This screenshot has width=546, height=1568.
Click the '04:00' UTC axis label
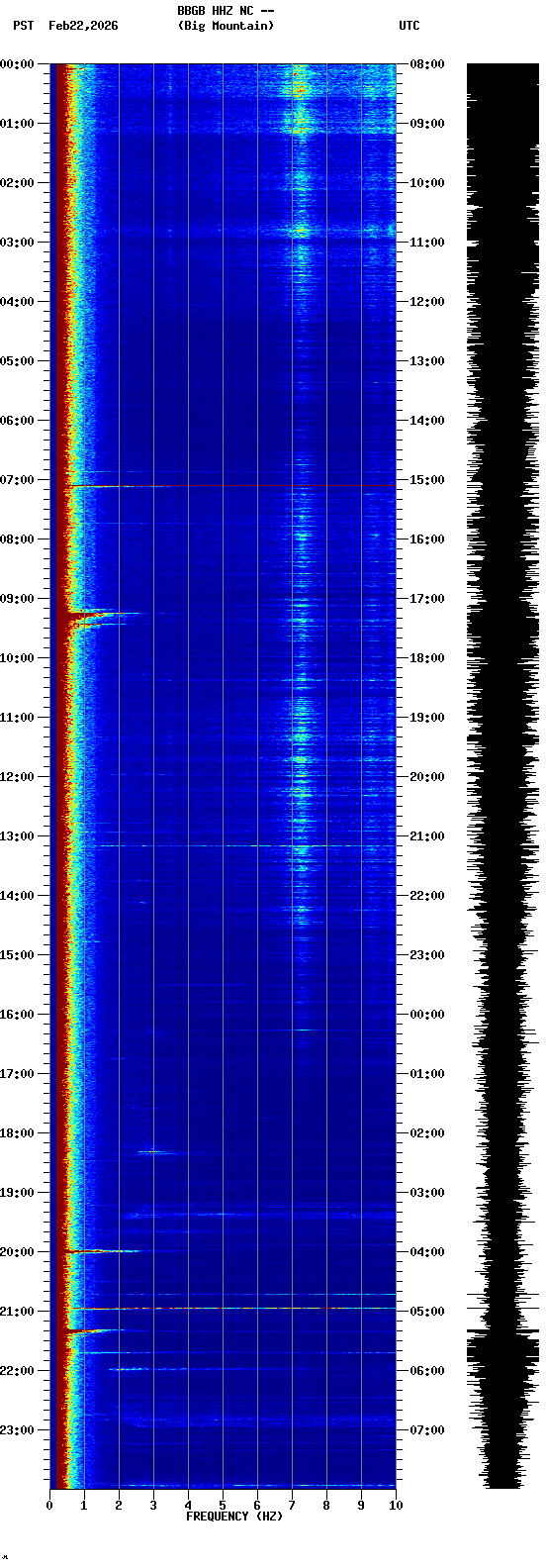pos(426,1252)
